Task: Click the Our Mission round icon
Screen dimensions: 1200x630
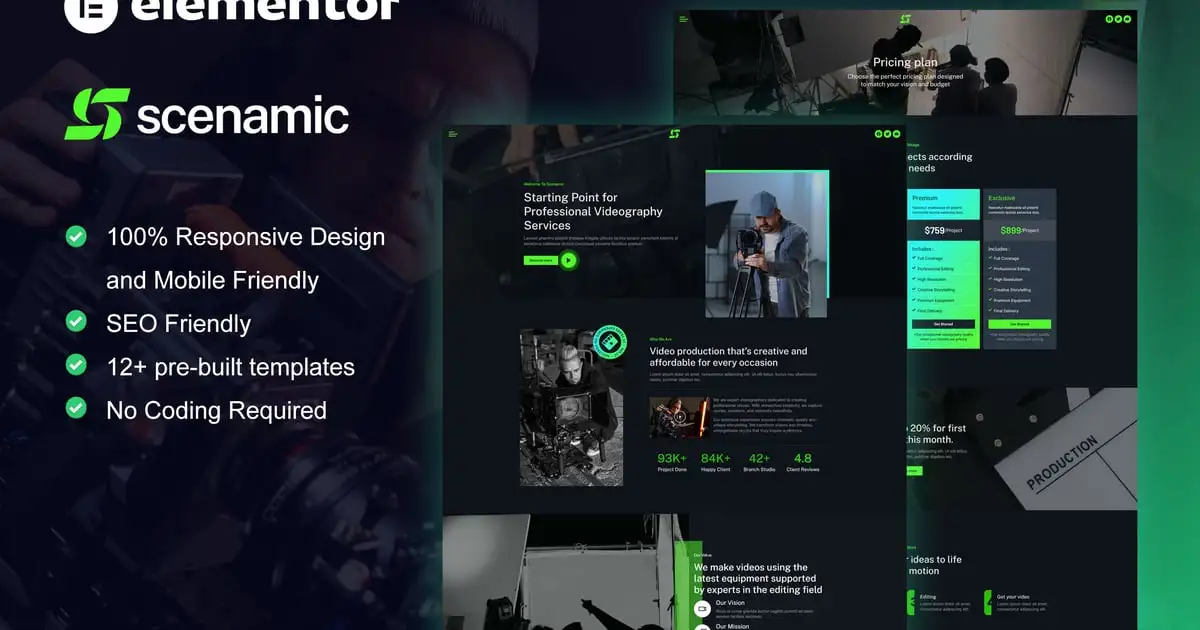Action: 702,626
